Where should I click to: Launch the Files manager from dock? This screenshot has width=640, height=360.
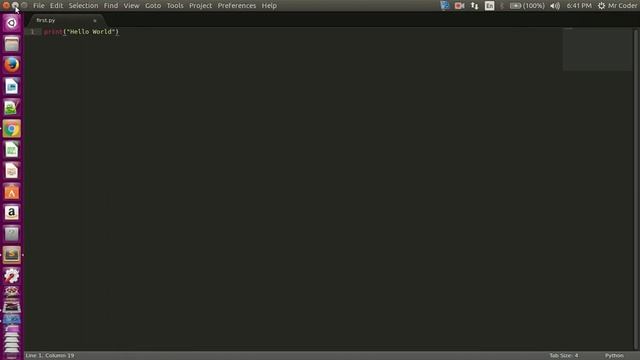point(11,44)
